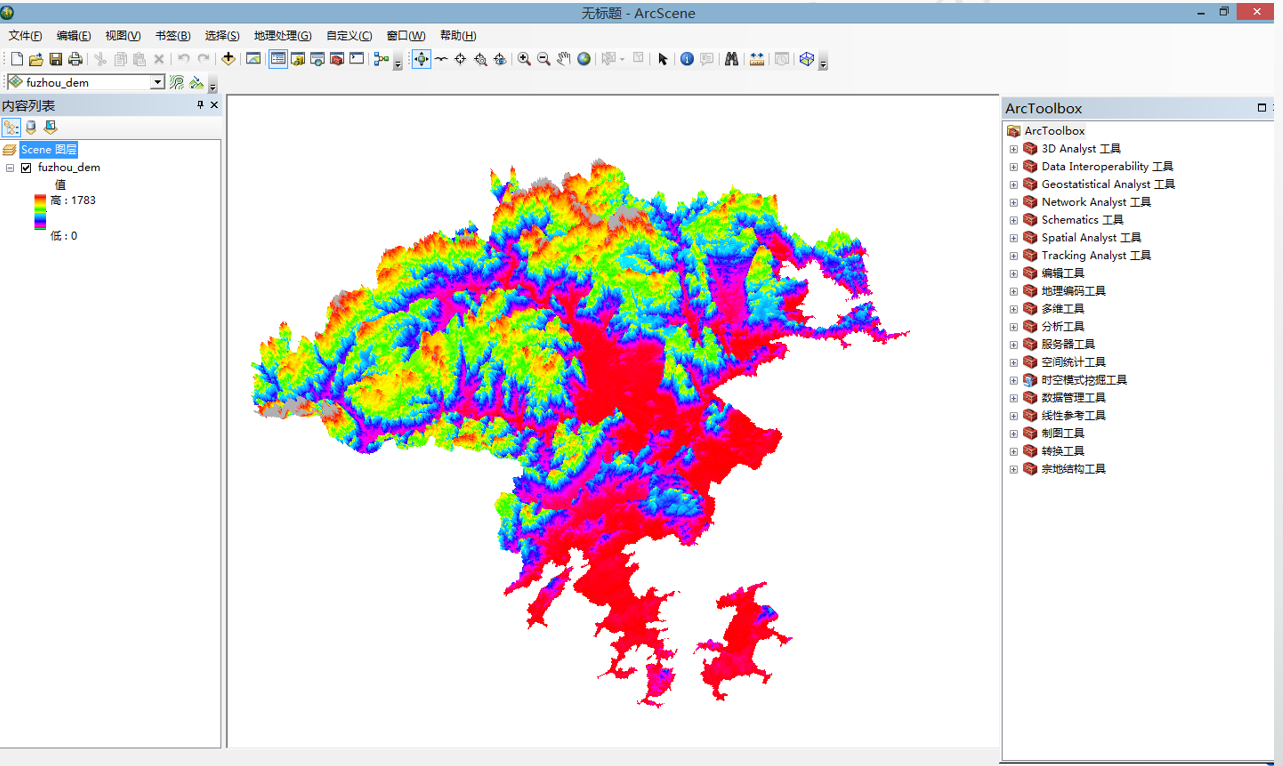Select the Identify tool
The width and height of the screenshot is (1283, 766).
[x=687, y=59]
